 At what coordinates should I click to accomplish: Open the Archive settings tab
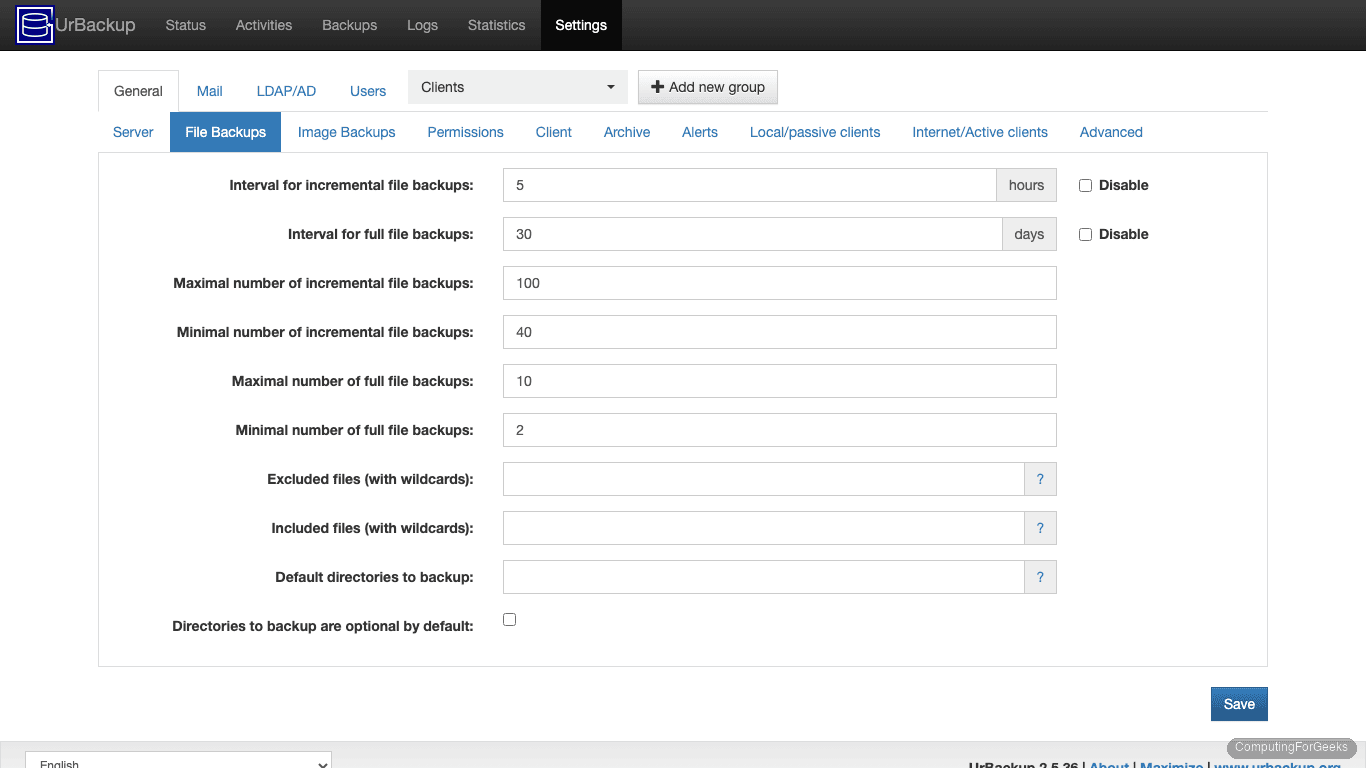point(626,132)
